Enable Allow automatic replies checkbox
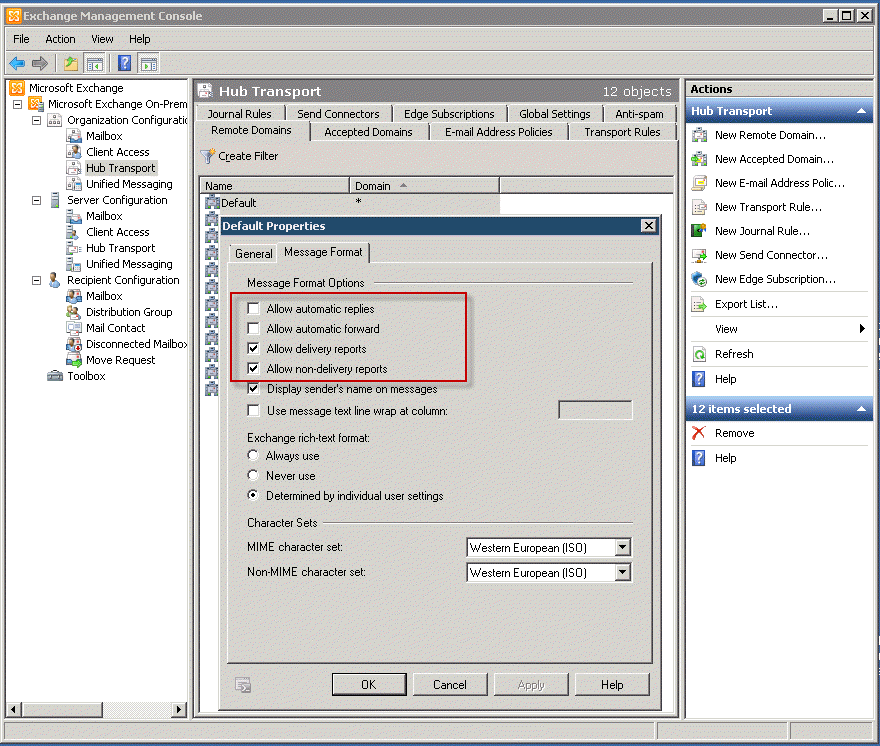The height and width of the screenshot is (746, 880). click(254, 309)
